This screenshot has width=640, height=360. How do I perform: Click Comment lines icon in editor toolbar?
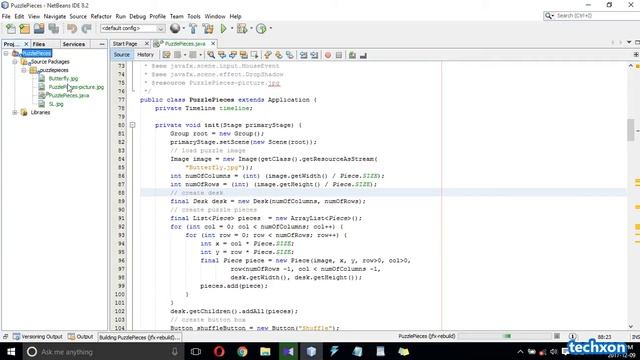point(352,55)
